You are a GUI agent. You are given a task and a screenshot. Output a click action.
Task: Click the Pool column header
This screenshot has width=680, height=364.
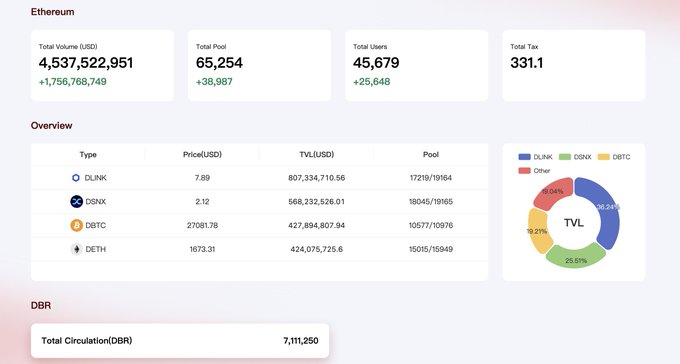[x=431, y=154]
